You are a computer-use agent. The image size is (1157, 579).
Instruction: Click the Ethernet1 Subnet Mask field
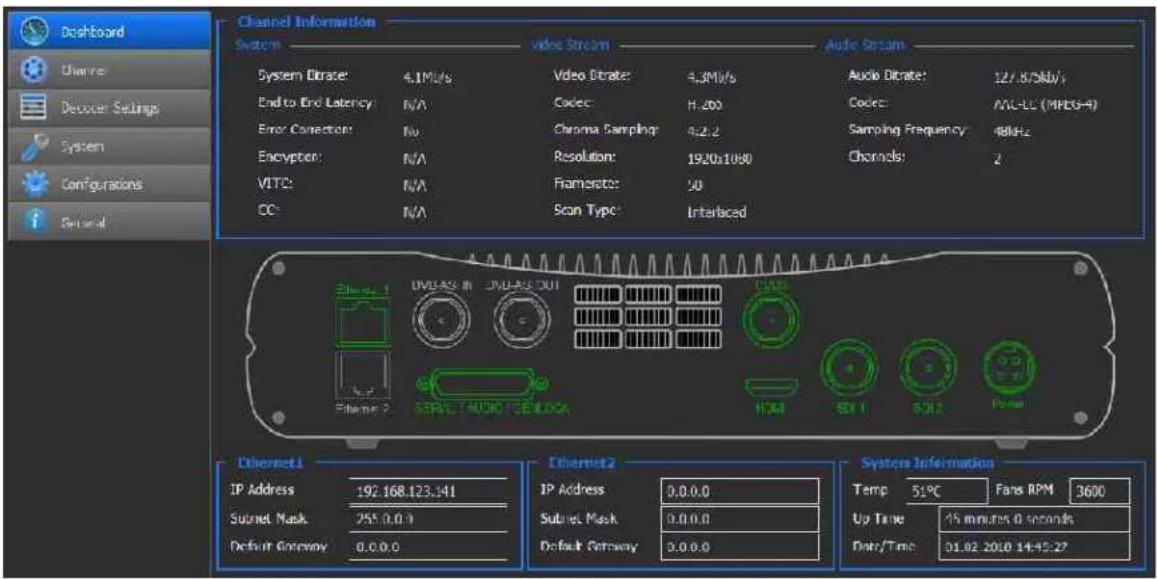point(428,519)
